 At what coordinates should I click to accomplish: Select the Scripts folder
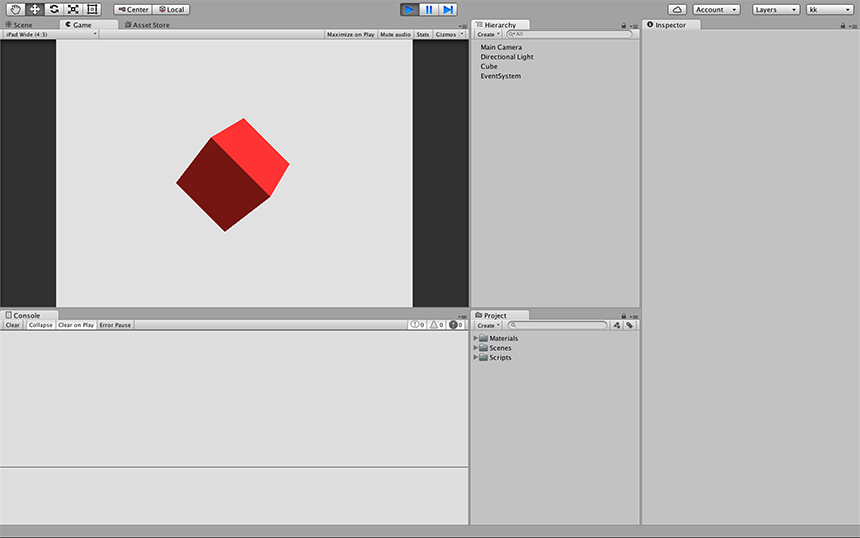[500, 357]
